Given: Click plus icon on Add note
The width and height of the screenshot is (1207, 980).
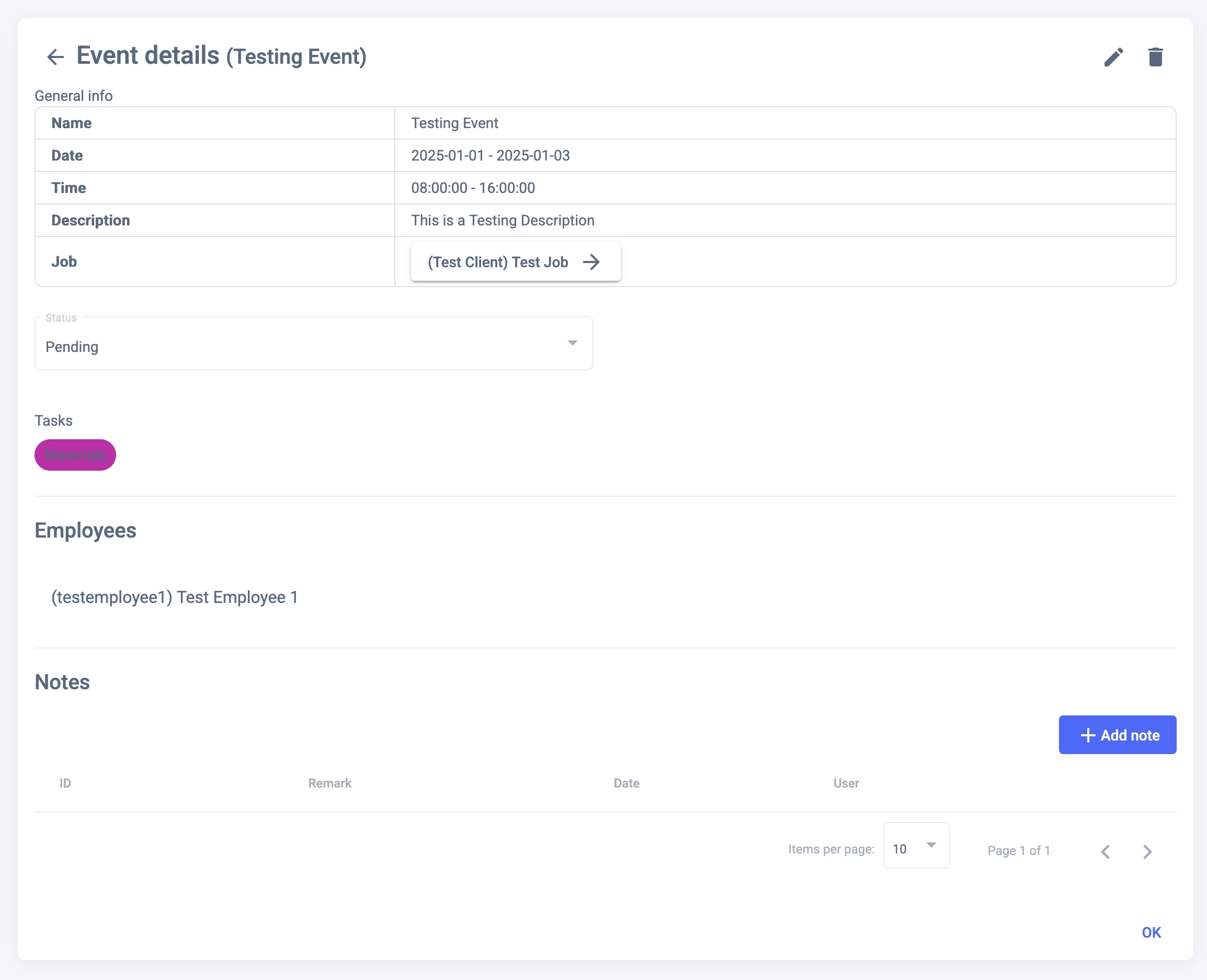Looking at the screenshot, I should click(x=1087, y=735).
